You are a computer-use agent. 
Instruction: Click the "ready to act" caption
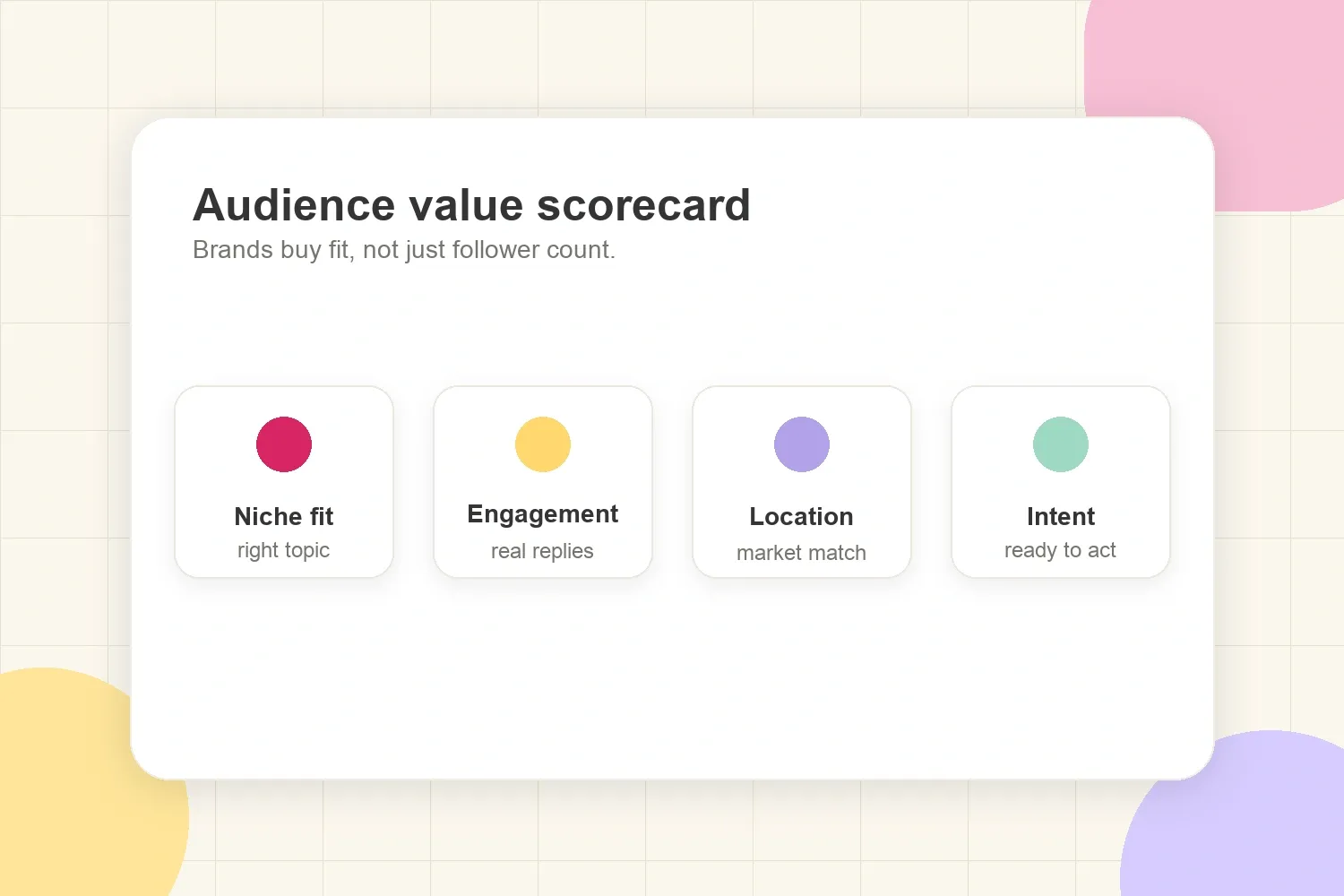pyautogui.click(x=1060, y=550)
